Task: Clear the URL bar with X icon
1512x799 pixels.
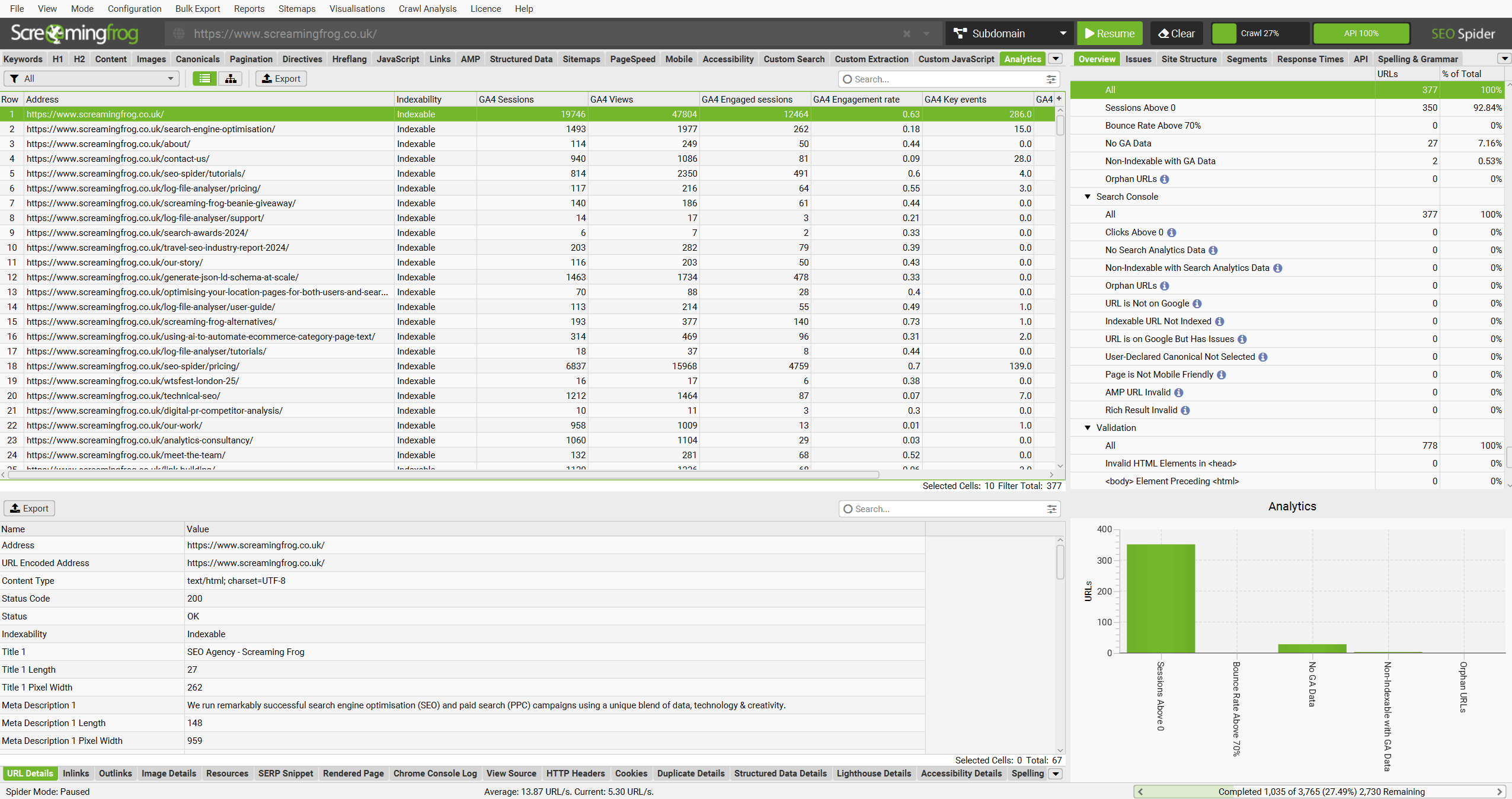Action: (906, 34)
